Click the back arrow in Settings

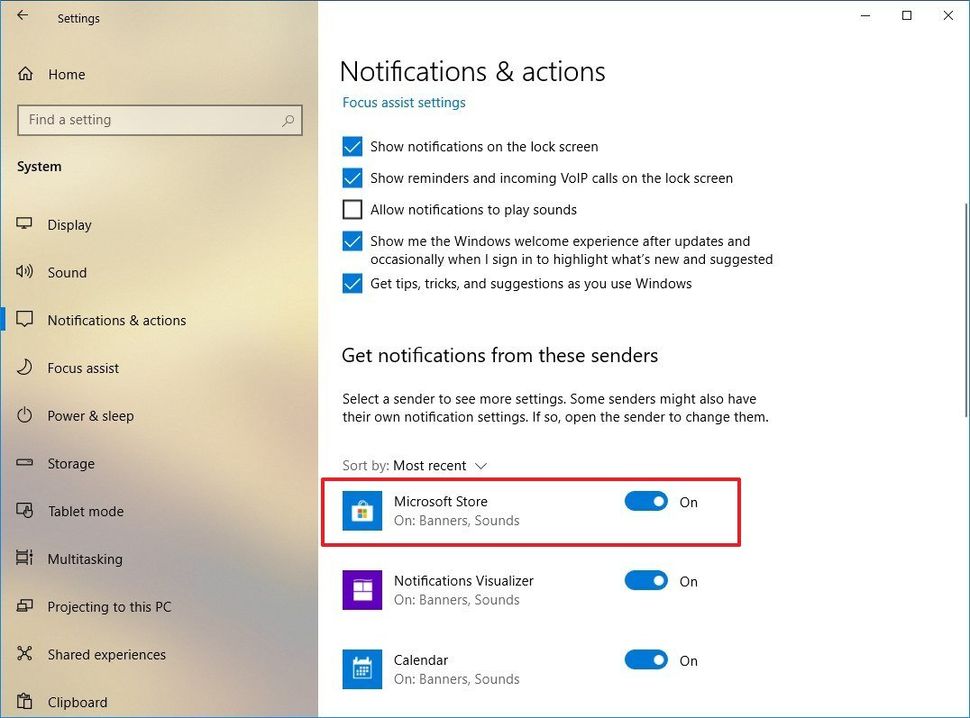[x=23, y=17]
